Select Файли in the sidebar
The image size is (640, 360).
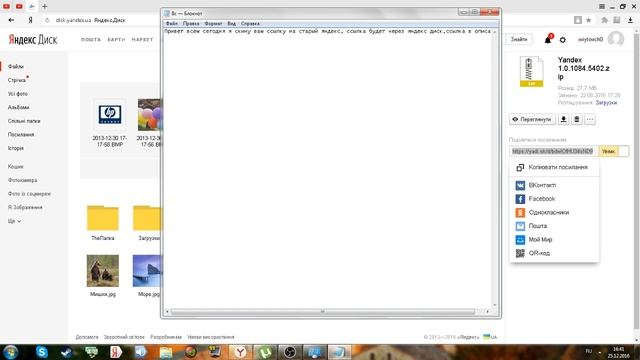click(16, 67)
